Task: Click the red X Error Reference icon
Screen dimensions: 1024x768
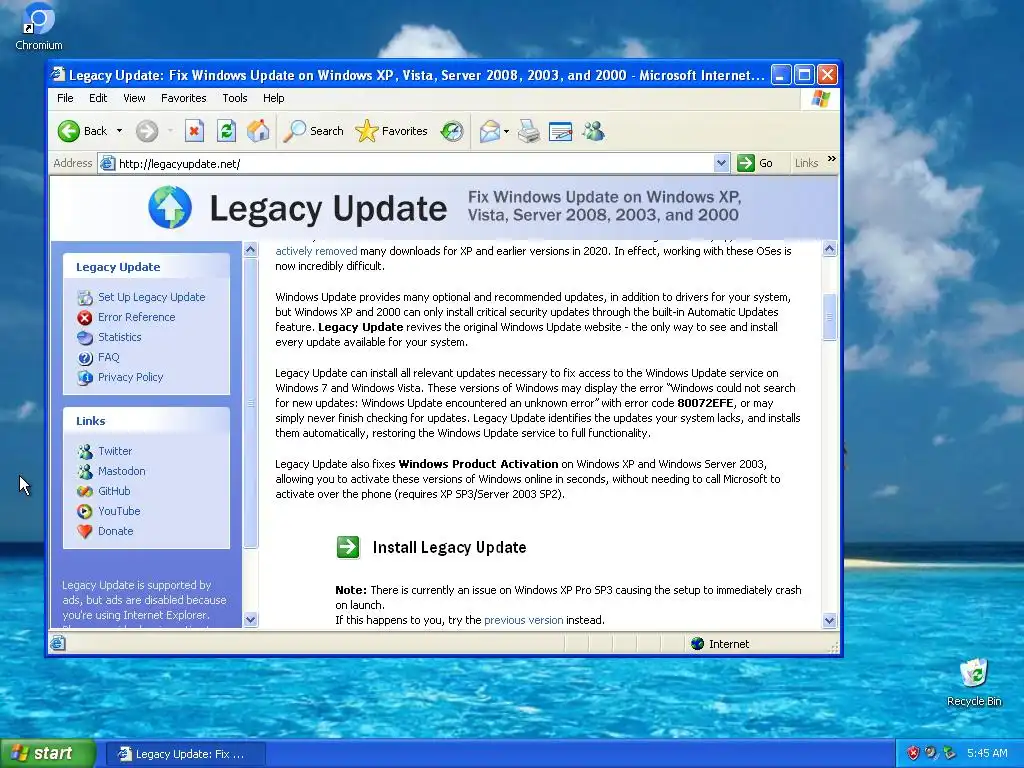Action: [x=85, y=318]
